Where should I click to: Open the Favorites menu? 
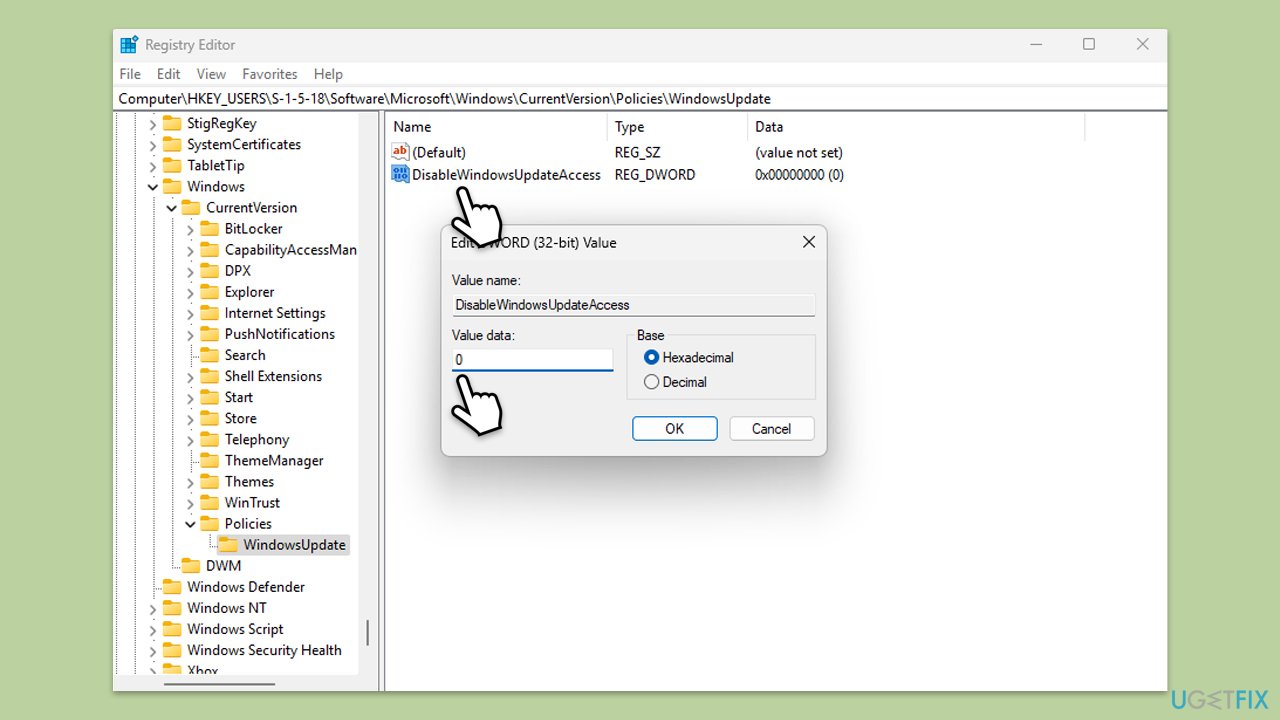[269, 74]
